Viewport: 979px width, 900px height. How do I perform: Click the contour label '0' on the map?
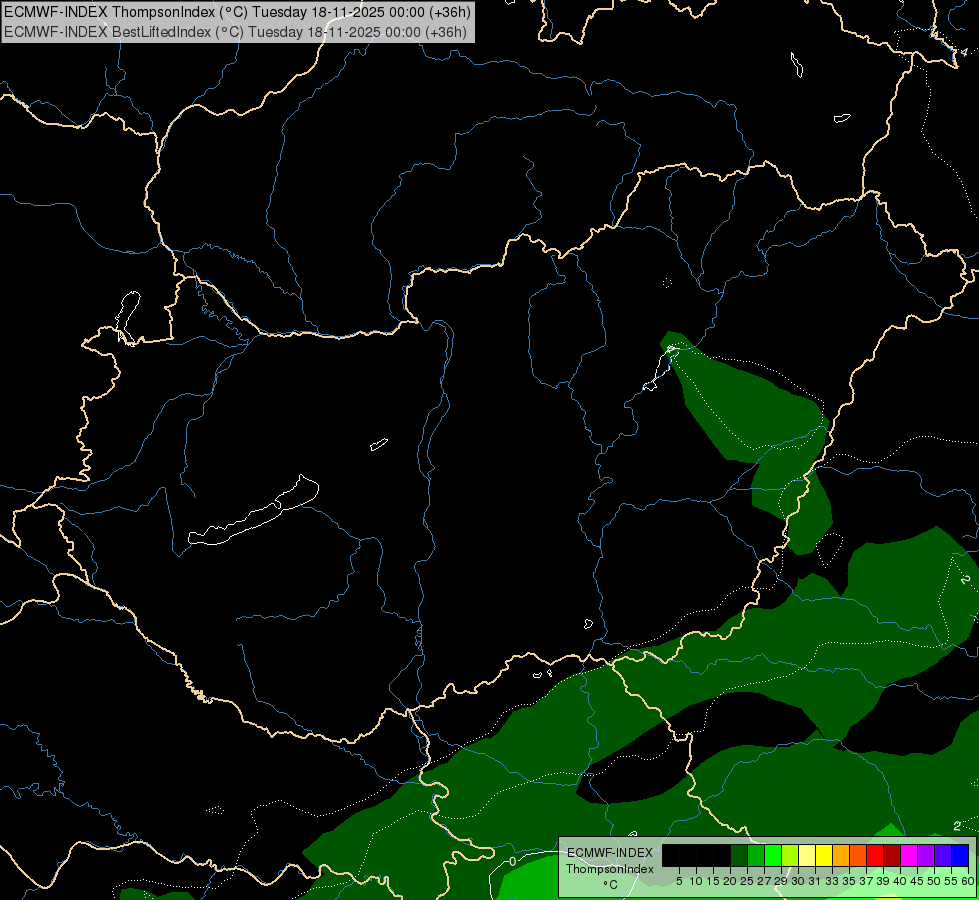click(512, 862)
